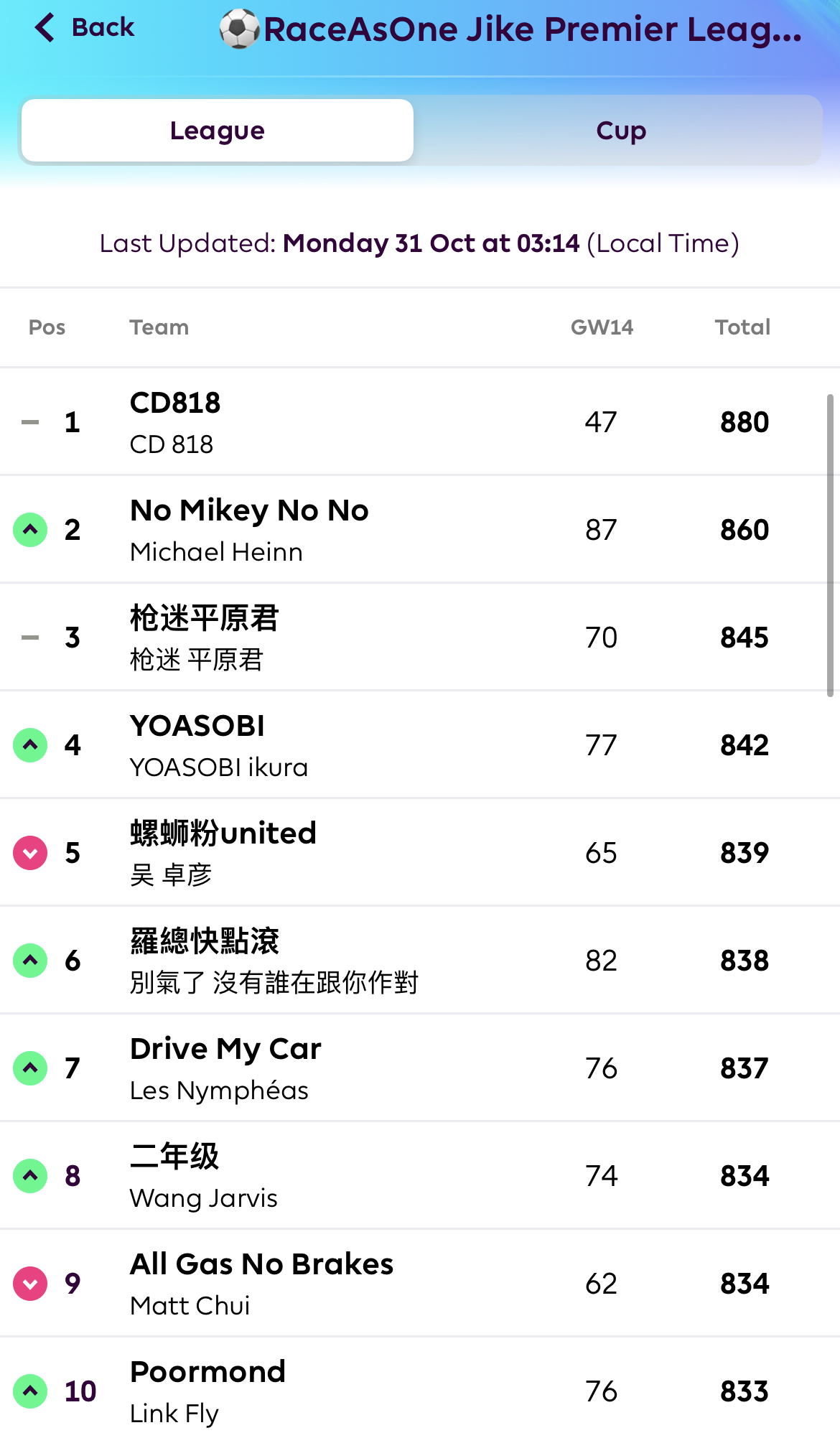Tap green up arrow beside YOASOBI
The width and height of the screenshot is (840, 1438).
tap(30, 745)
